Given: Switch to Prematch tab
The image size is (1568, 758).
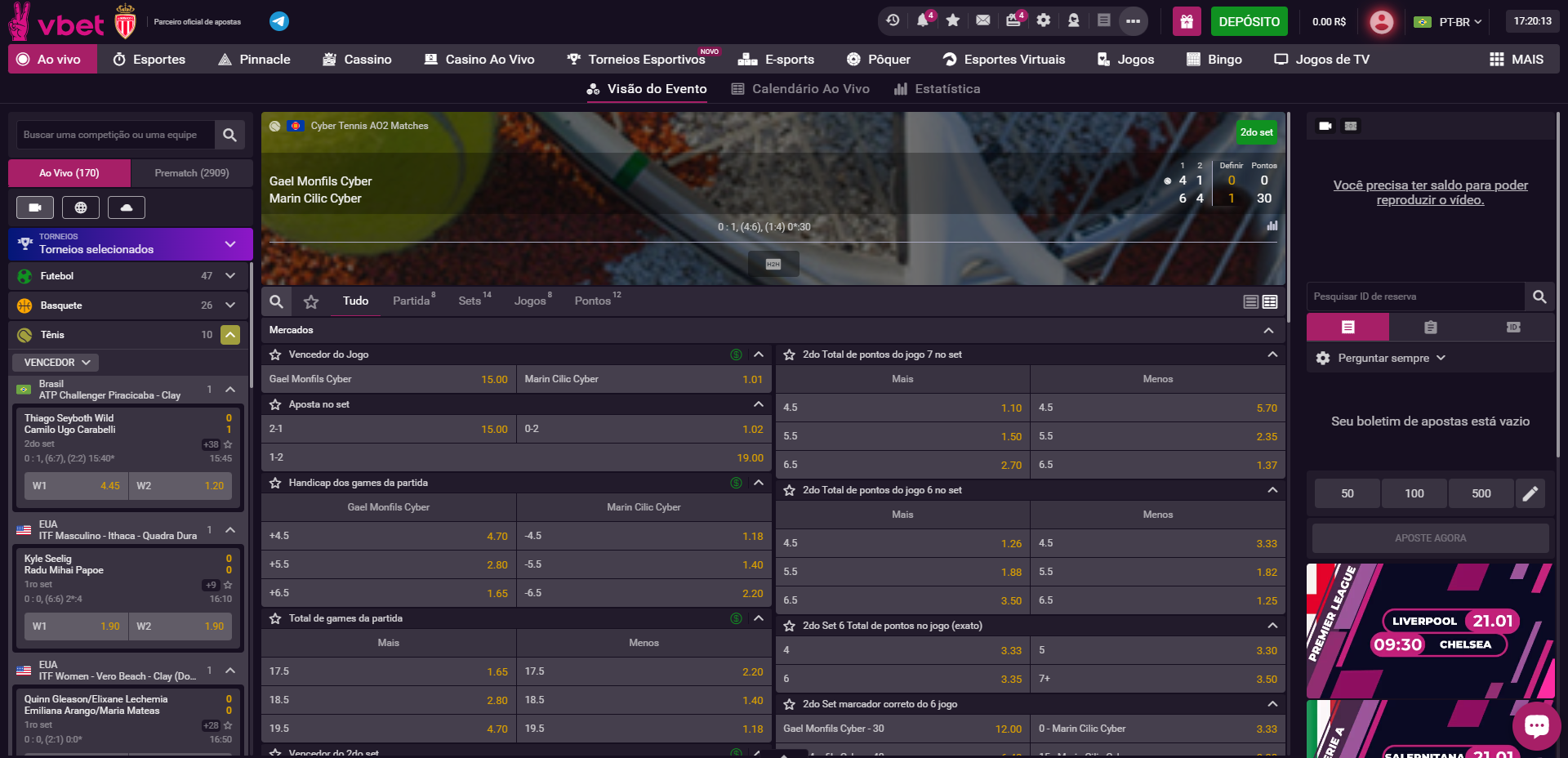Looking at the screenshot, I should tap(192, 173).
